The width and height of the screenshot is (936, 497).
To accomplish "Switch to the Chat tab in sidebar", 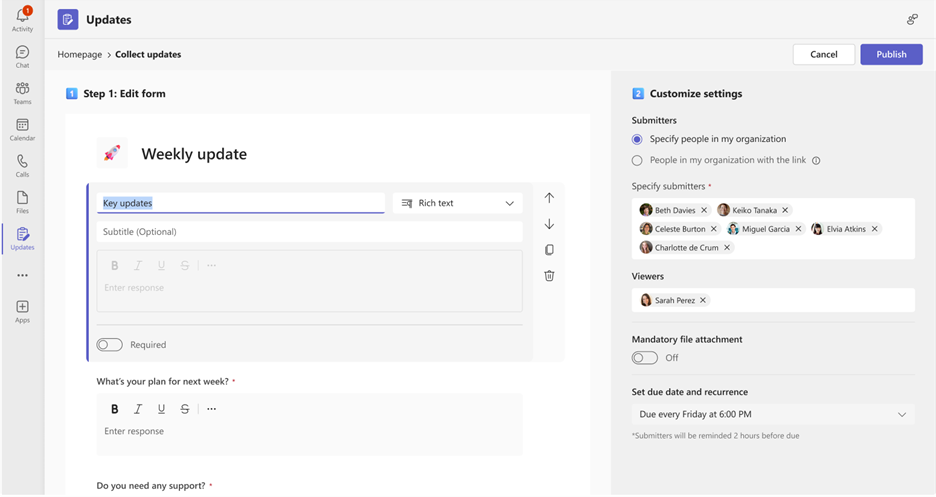I will coord(22,56).
